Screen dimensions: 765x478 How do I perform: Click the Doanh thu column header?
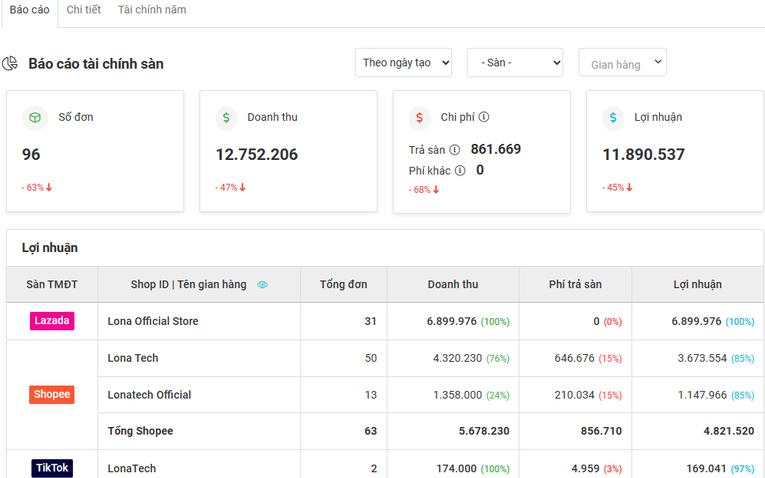(x=453, y=284)
